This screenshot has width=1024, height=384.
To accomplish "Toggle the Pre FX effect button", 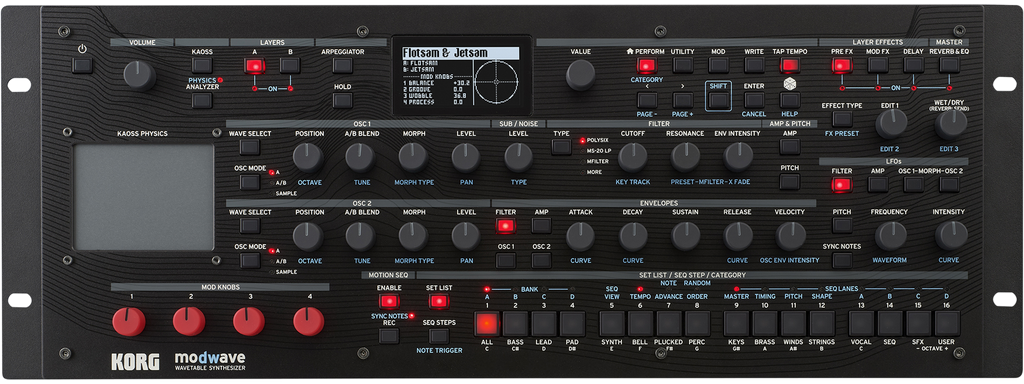I will pyautogui.click(x=842, y=65).
